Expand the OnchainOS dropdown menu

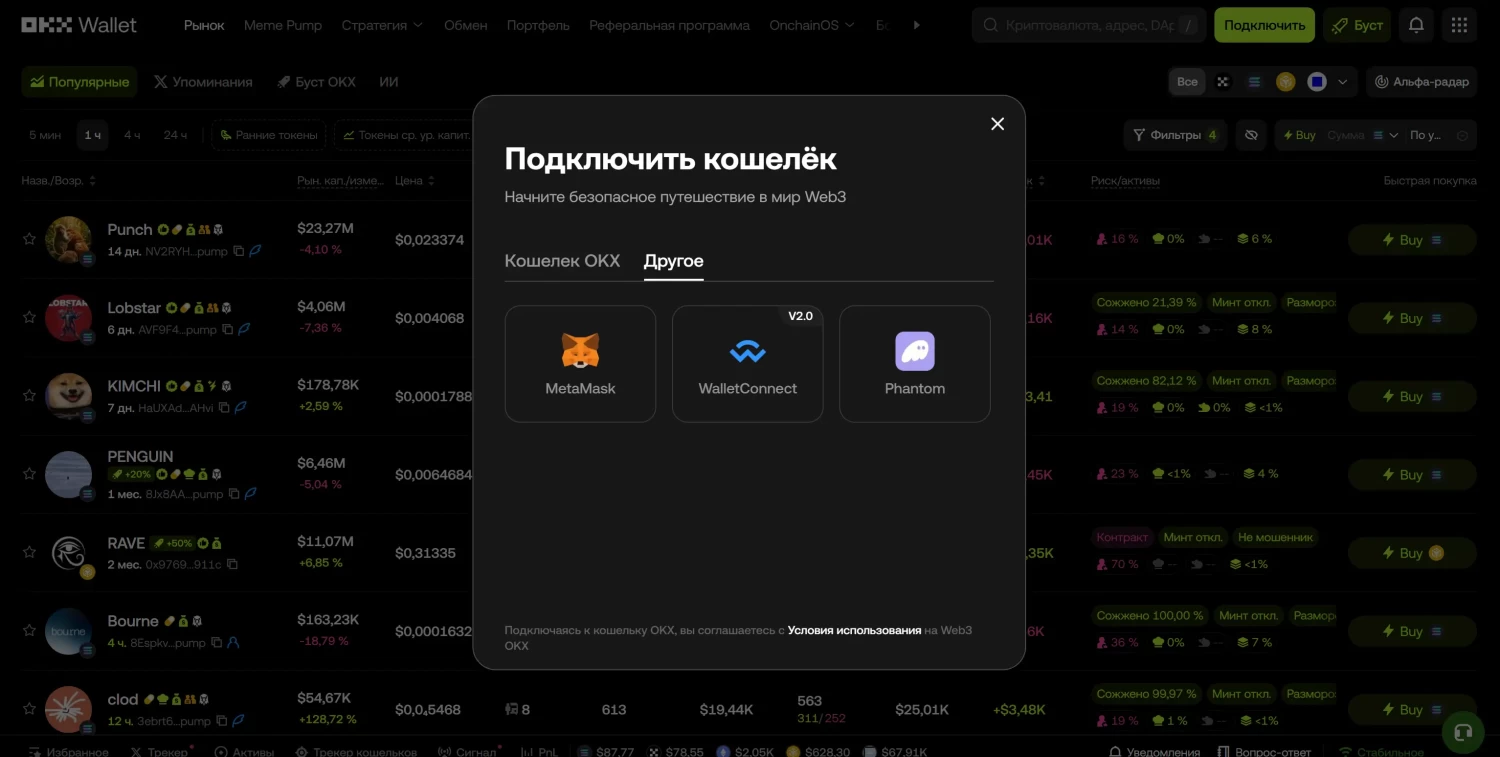[x=812, y=25]
